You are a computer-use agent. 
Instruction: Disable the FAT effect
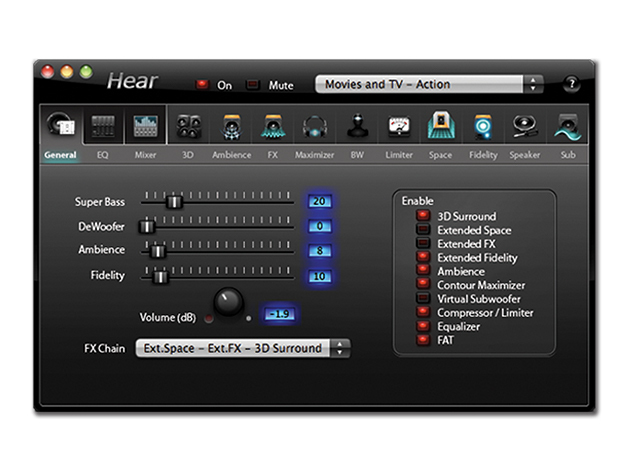point(423,339)
